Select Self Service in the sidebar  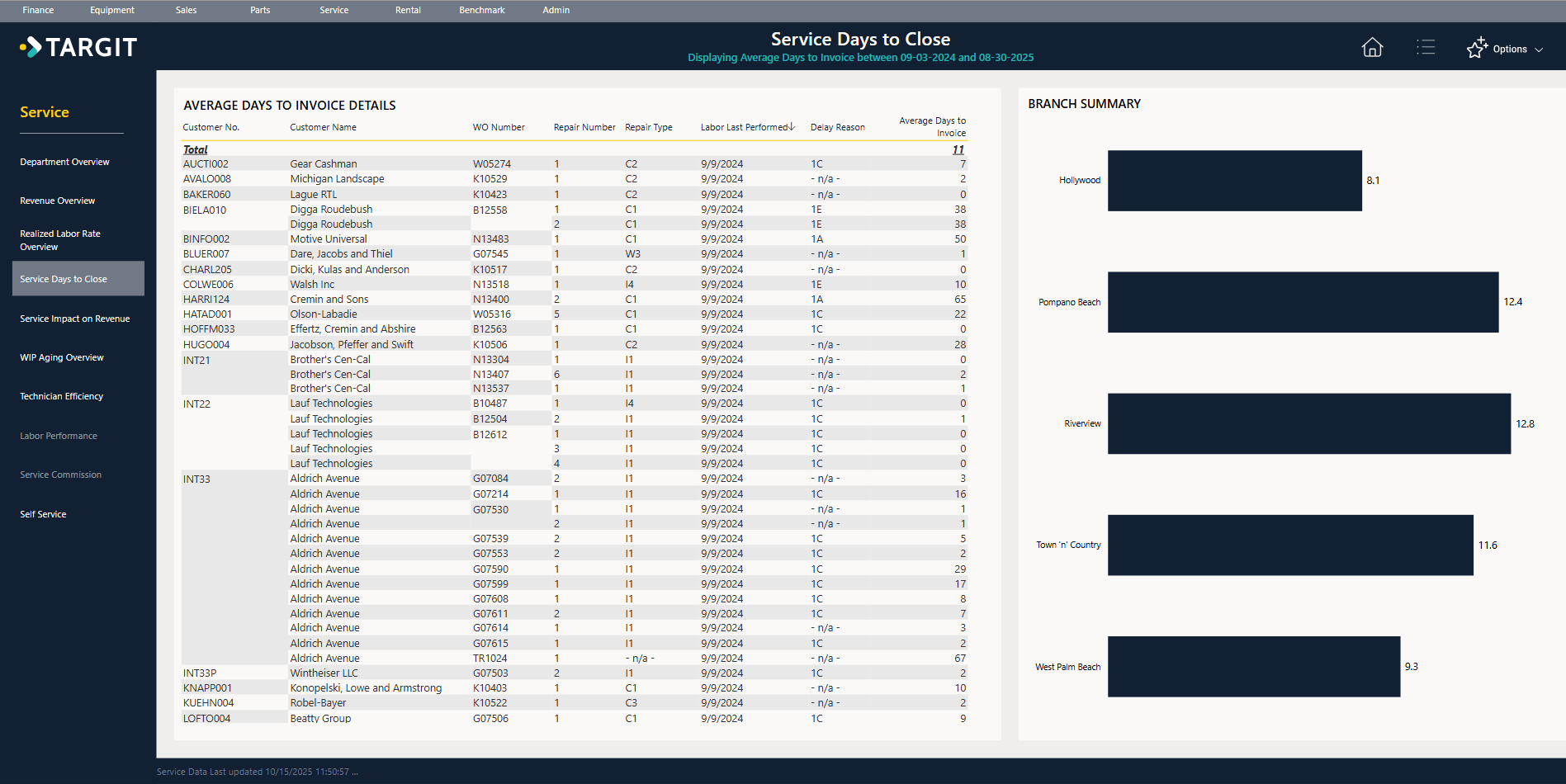pos(43,513)
